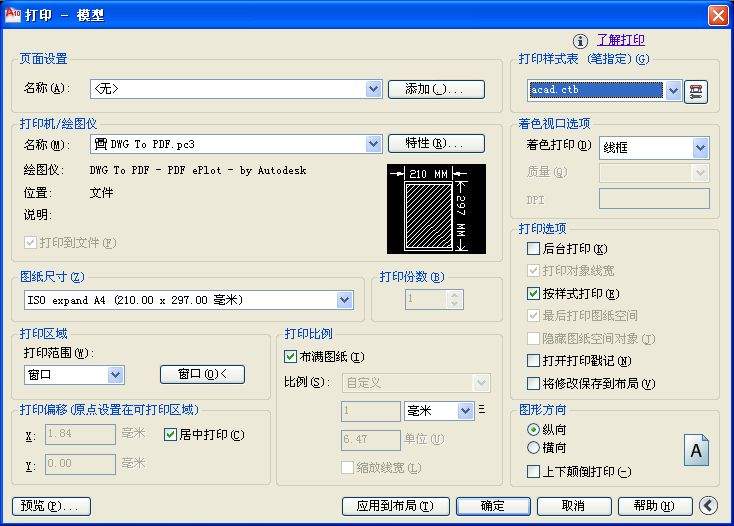This screenshot has height=526, width=734.
Task: Click the 缩放线宽 checkbox
Action: (x=347, y=467)
